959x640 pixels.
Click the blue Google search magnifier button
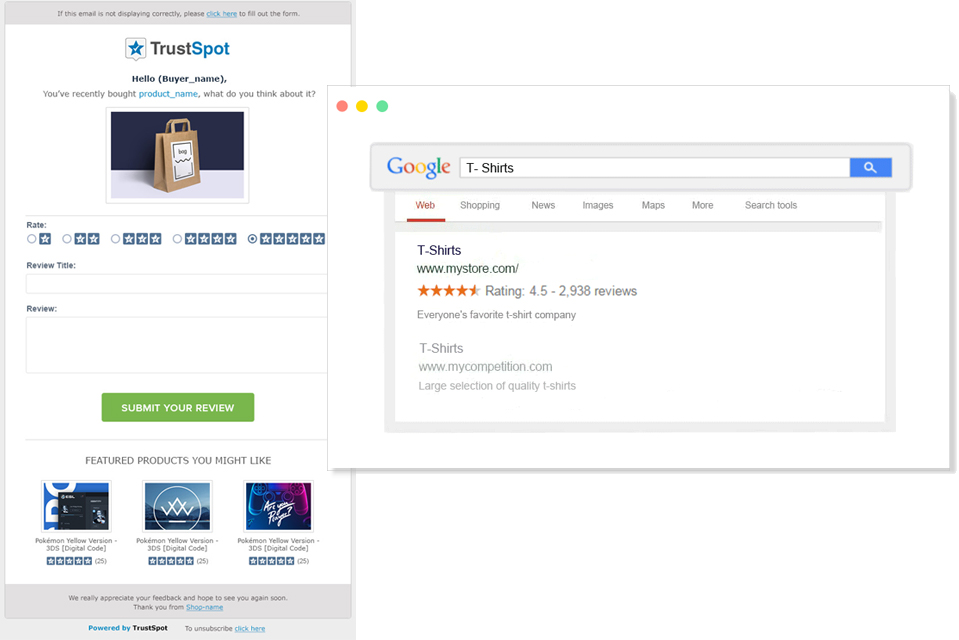click(x=870, y=168)
